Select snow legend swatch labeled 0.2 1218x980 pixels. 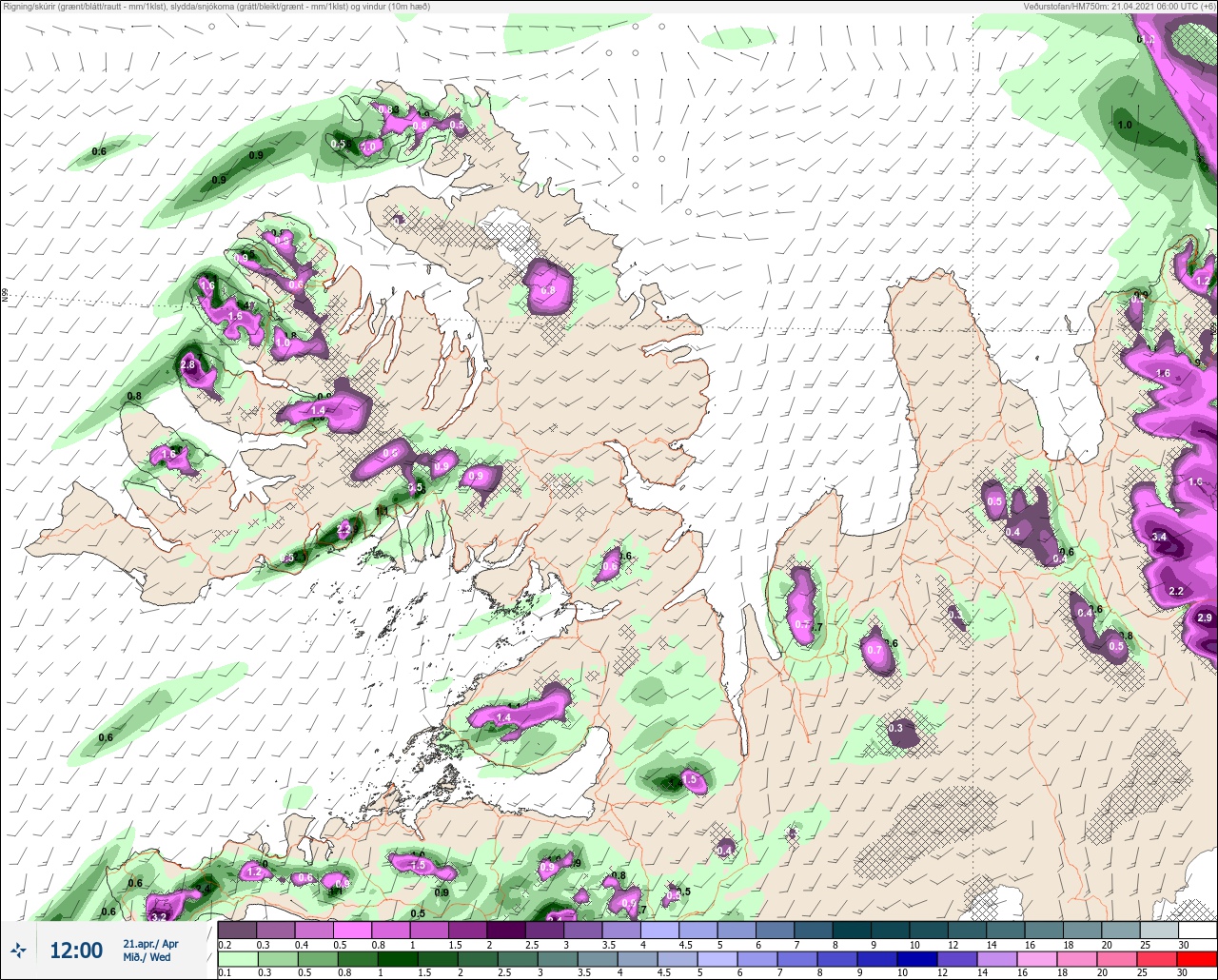pos(237,930)
